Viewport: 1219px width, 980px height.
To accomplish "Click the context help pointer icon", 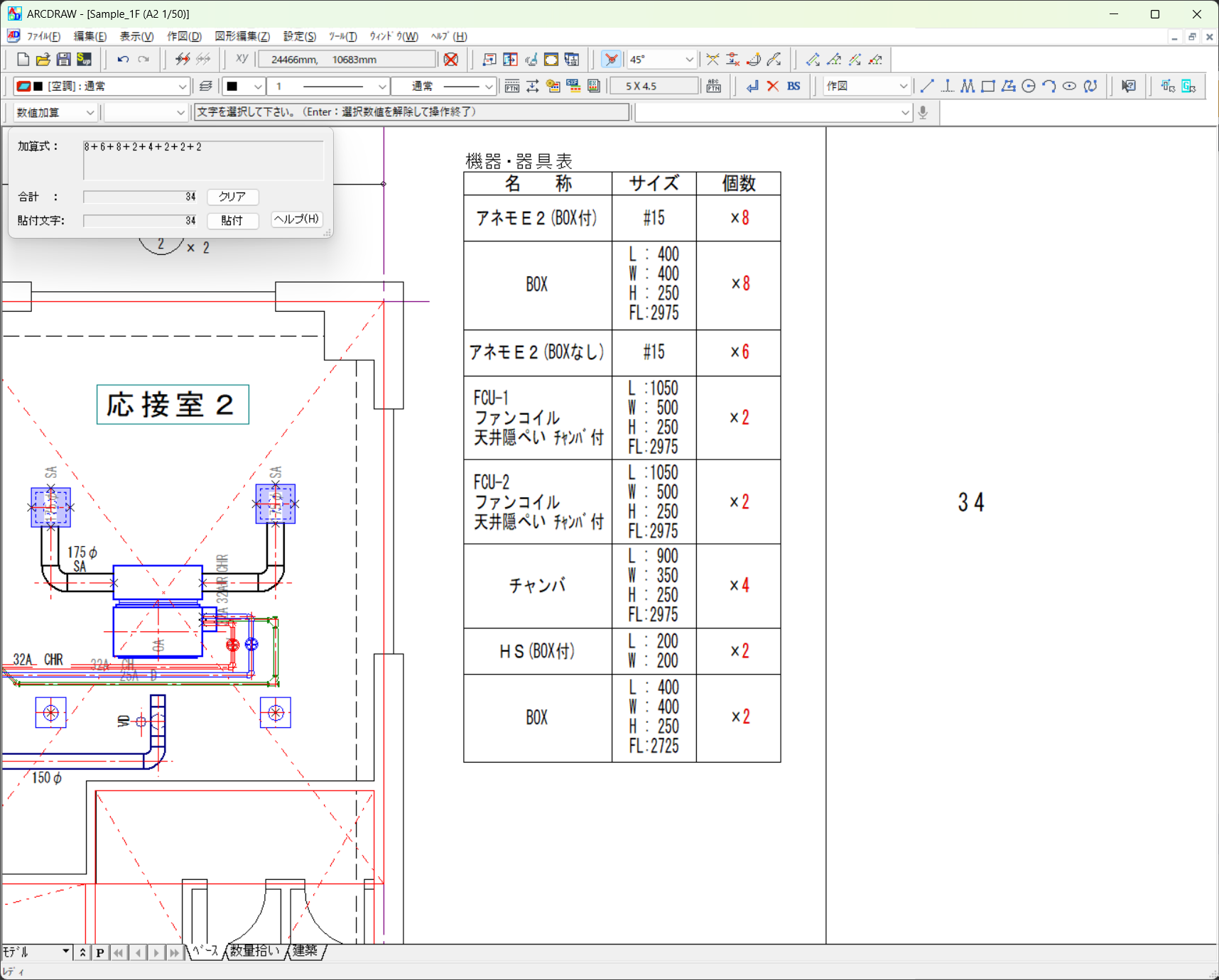I will pyautogui.click(x=1129, y=86).
